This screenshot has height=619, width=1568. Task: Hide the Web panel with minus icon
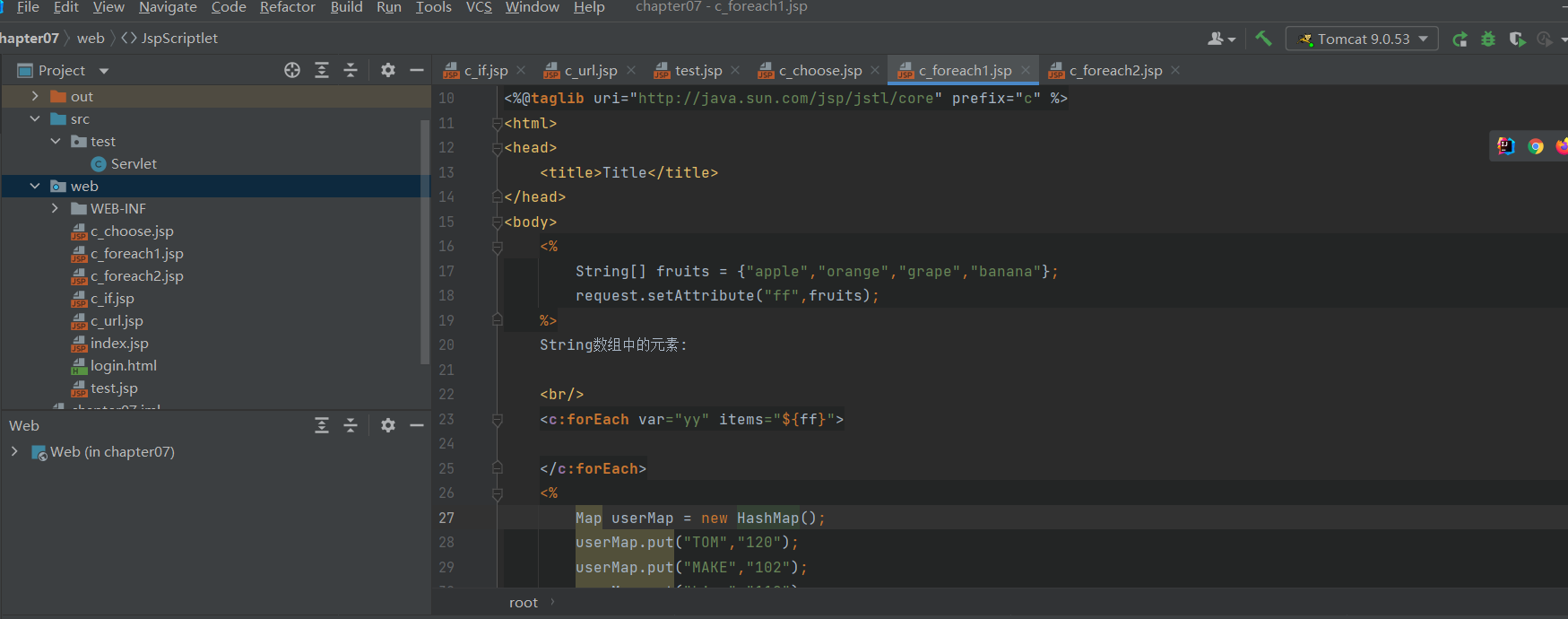[x=417, y=425]
